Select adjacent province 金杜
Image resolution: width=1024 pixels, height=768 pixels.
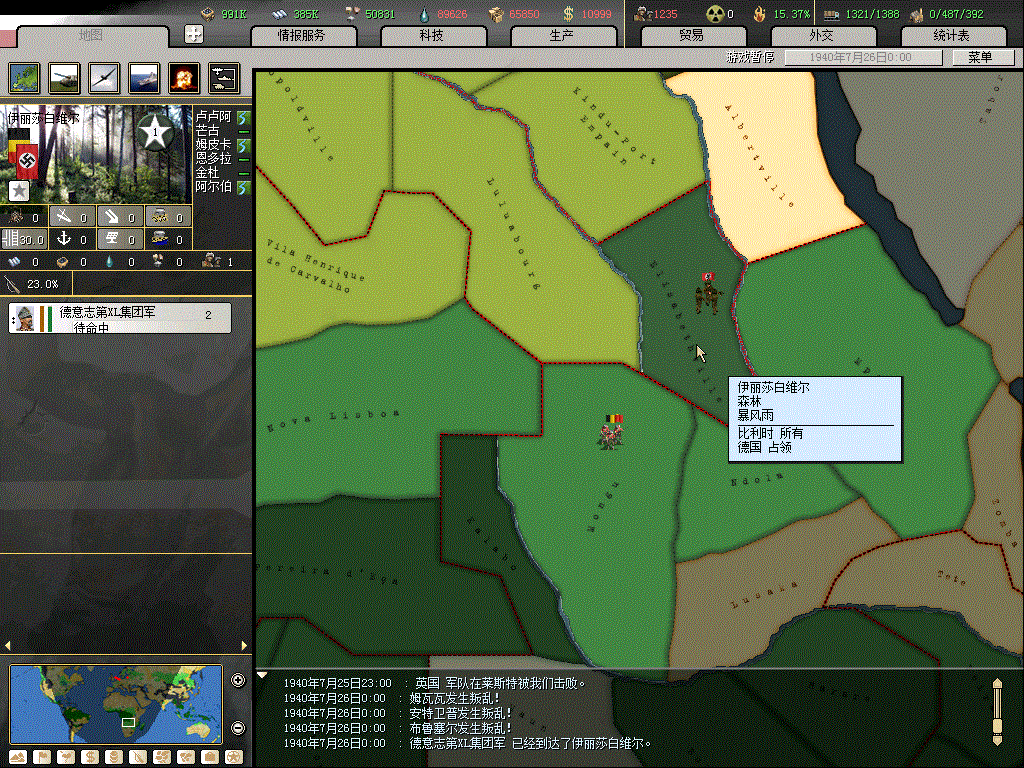(x=207, y=172)
